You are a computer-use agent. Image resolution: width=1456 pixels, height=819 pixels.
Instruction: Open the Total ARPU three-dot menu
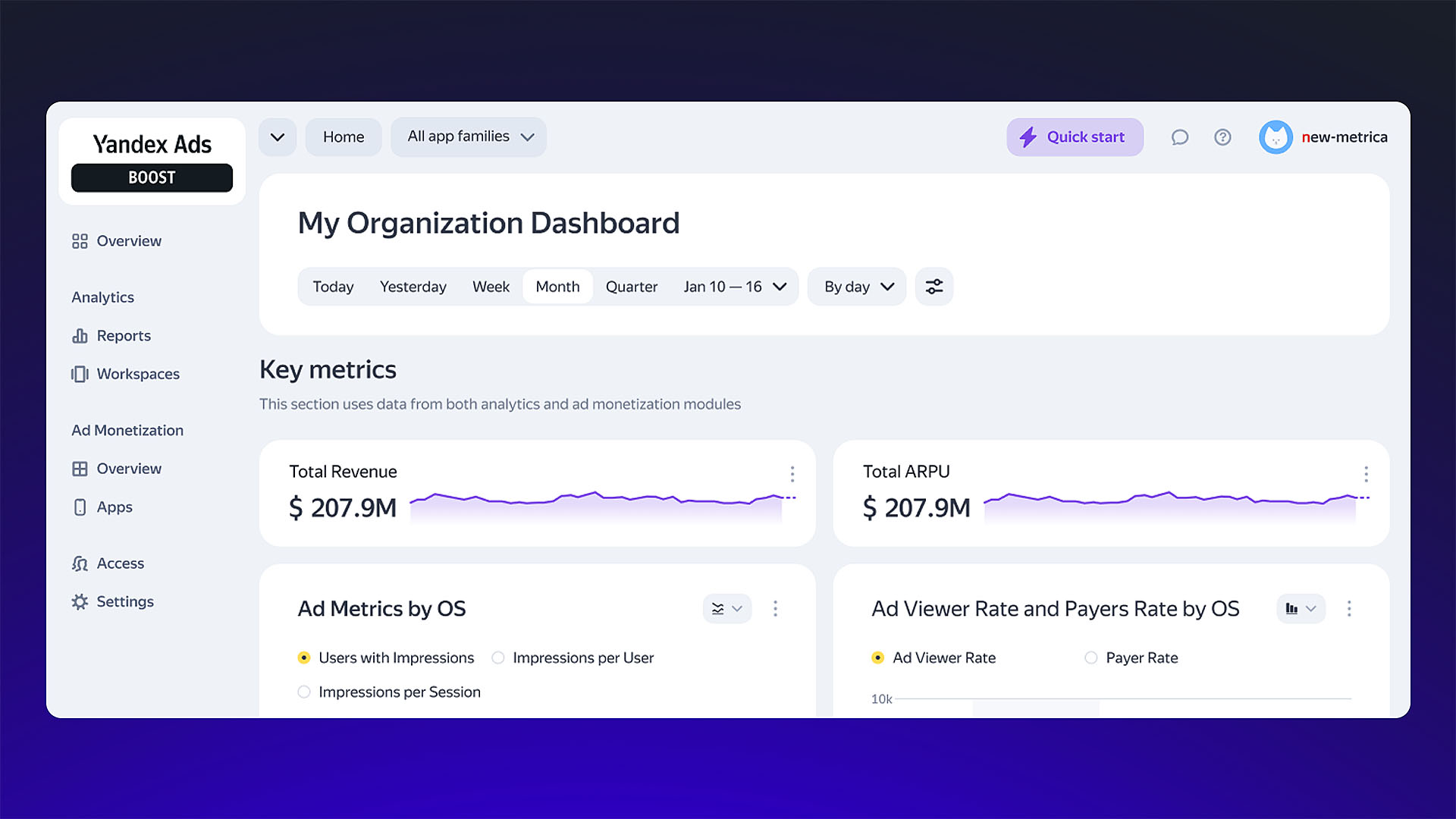click(1366, 474)
